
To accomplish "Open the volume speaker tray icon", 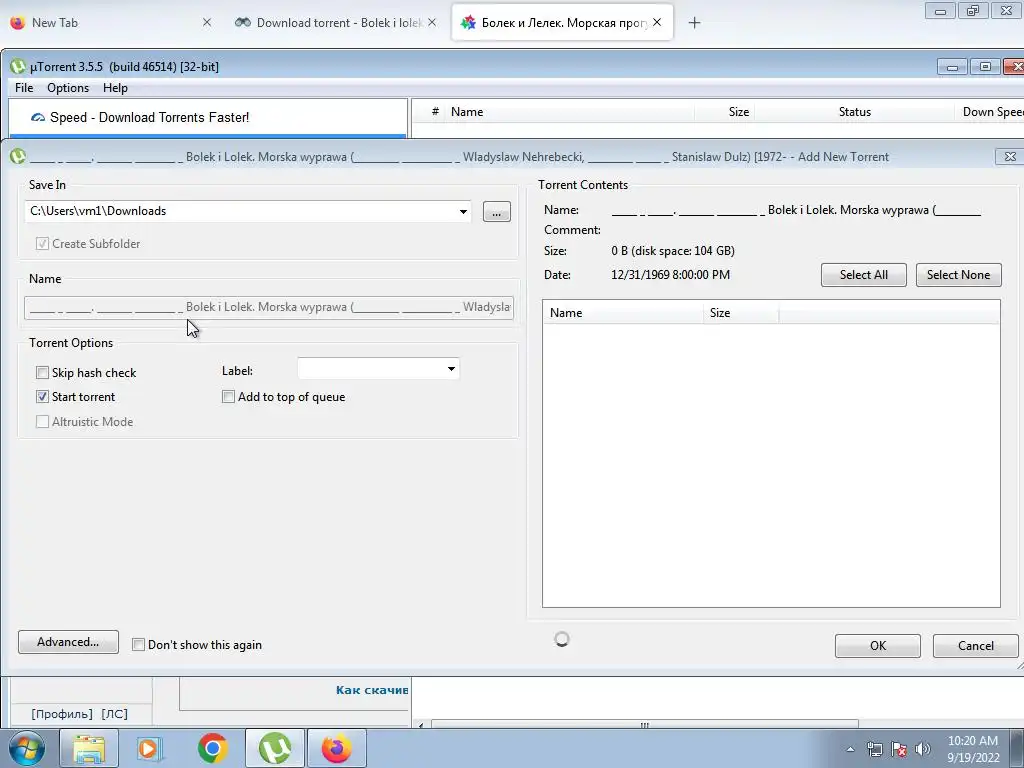I will [923, 749].
